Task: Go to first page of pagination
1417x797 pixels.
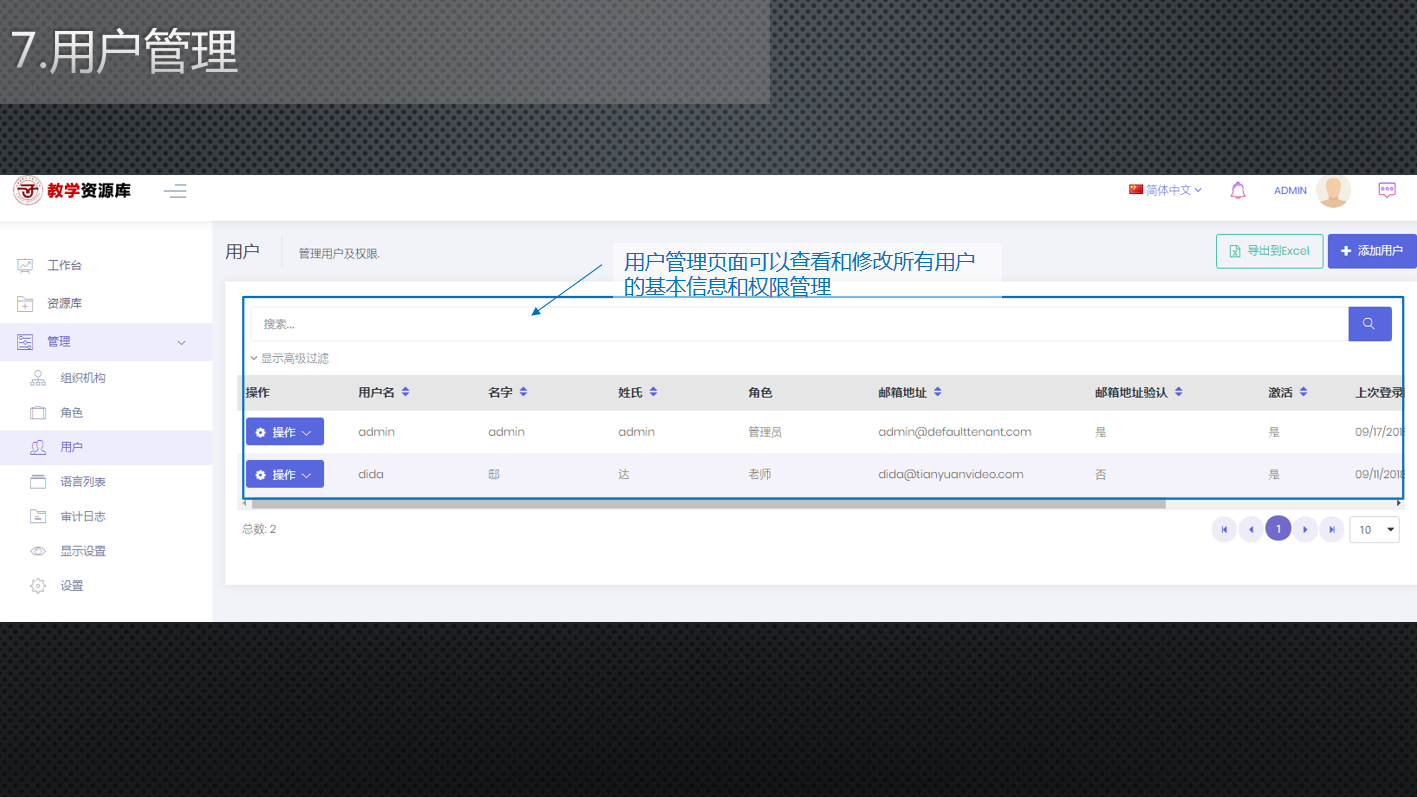Action: [x=1224, y=530]
